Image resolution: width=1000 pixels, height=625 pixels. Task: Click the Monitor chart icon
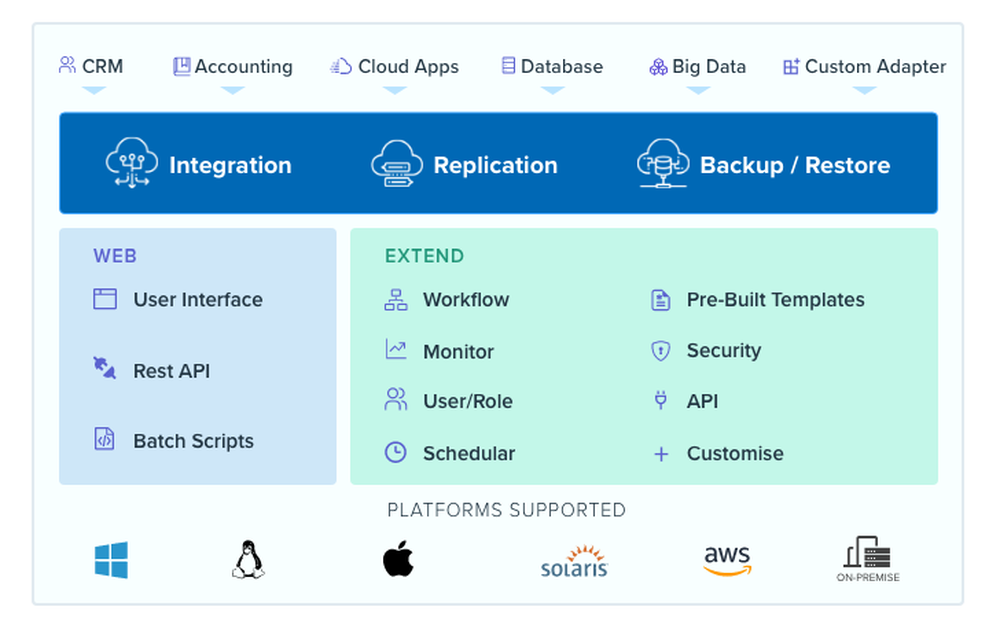tap(395, 349)
